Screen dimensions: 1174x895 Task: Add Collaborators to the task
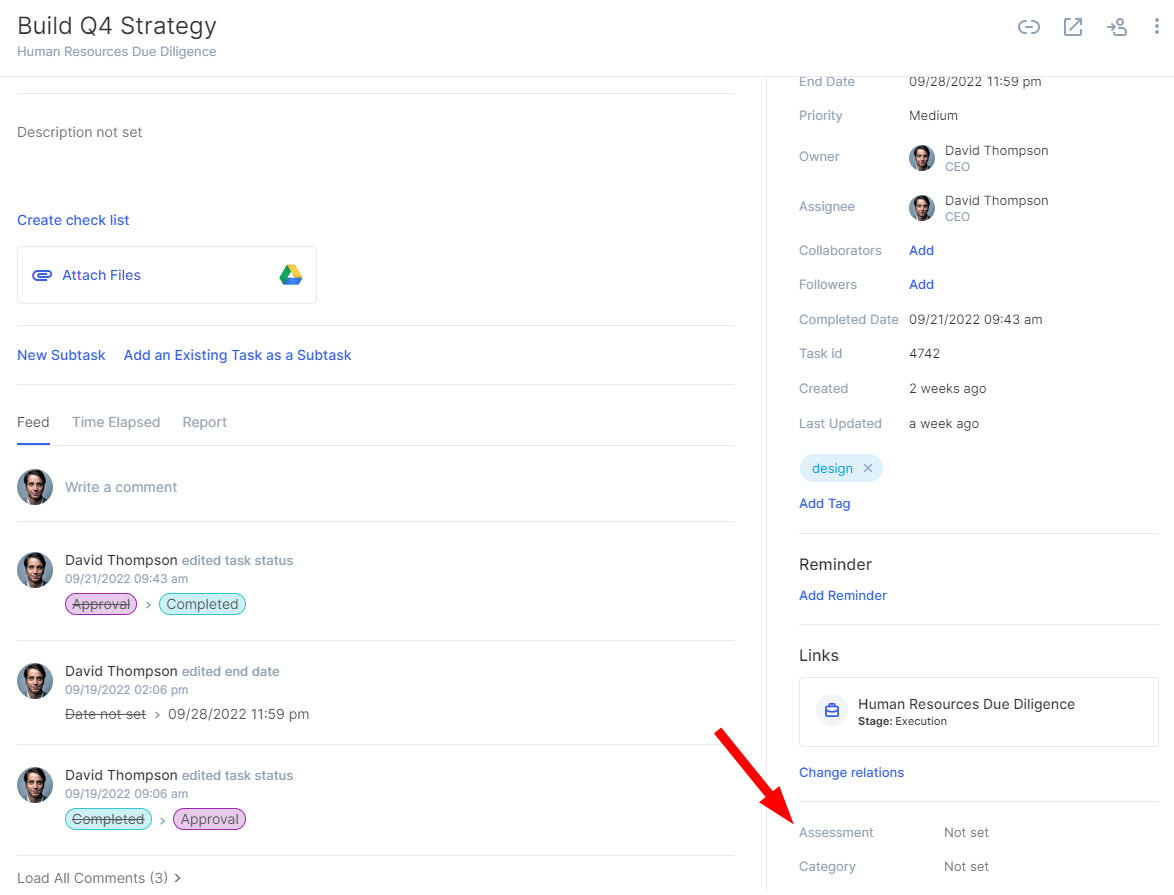point(921,250)
